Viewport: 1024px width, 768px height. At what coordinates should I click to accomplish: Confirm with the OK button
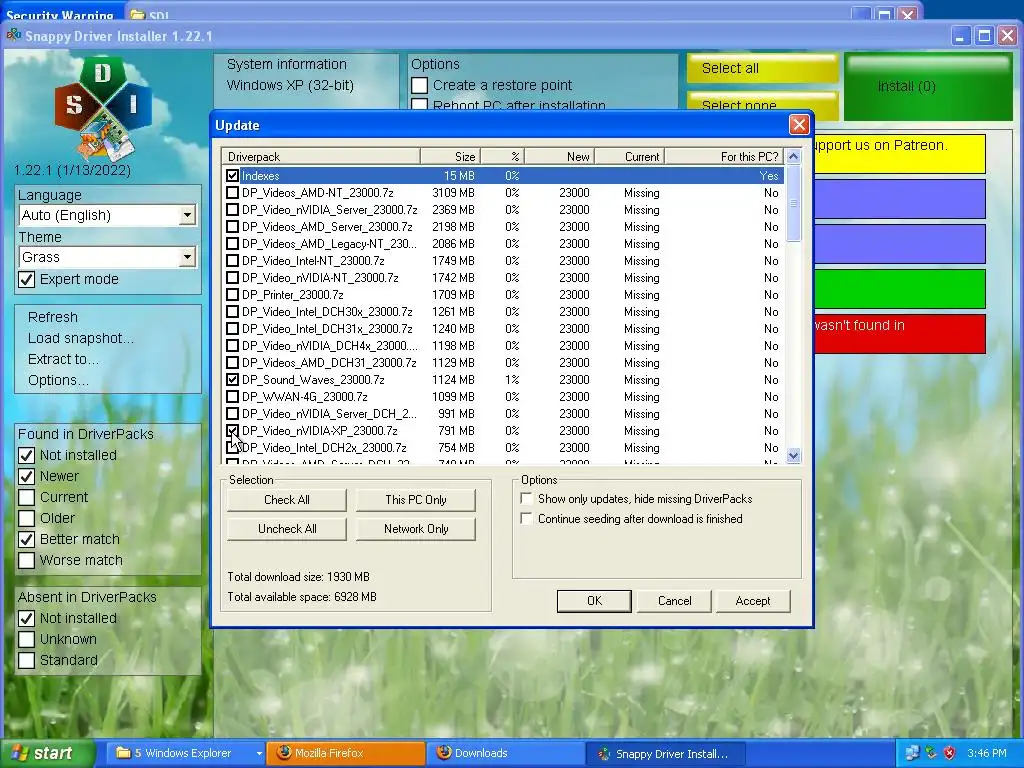point(594,601)
